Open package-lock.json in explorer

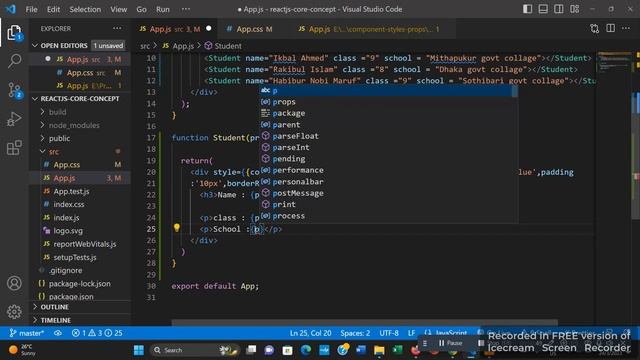pos(80,284)
